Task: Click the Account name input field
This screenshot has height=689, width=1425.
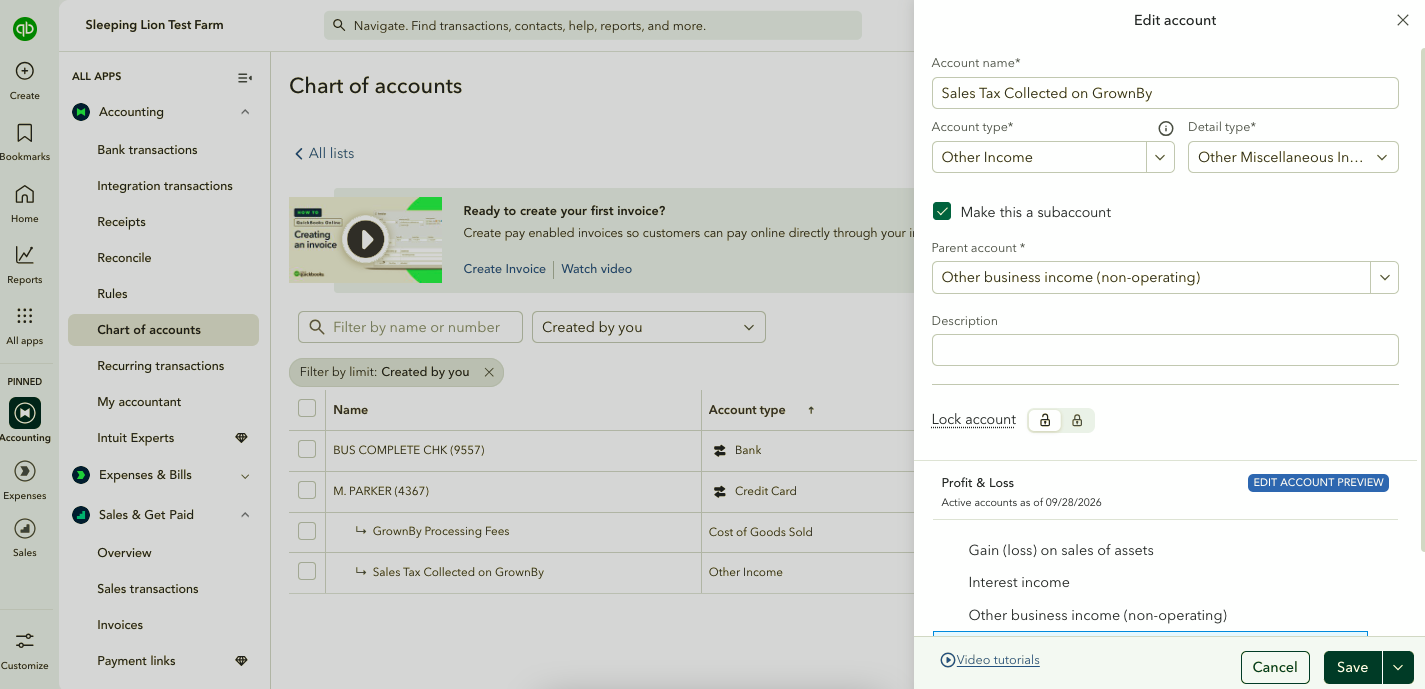Action: point(1165,93)
